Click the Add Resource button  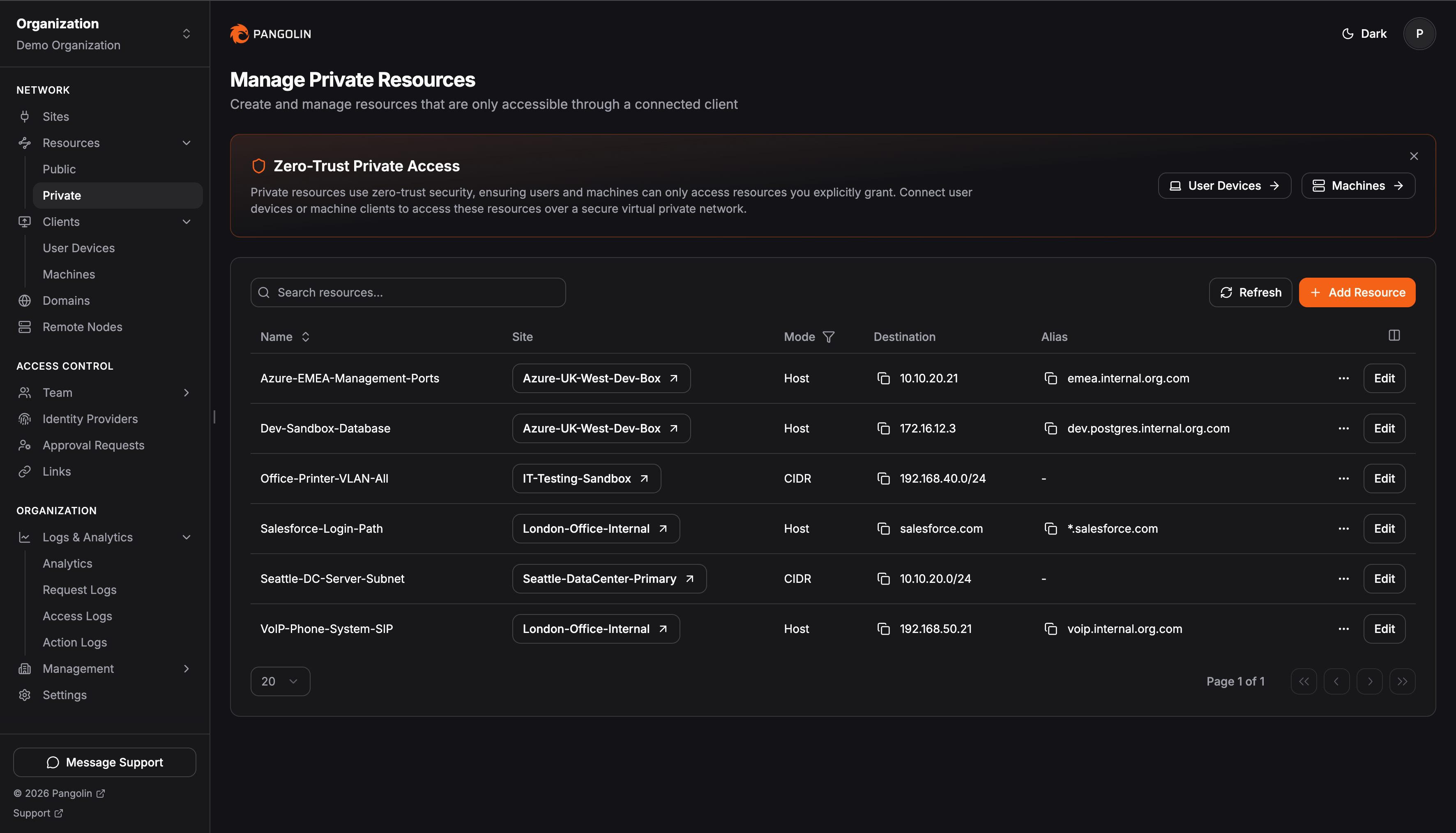[1357, 292]
